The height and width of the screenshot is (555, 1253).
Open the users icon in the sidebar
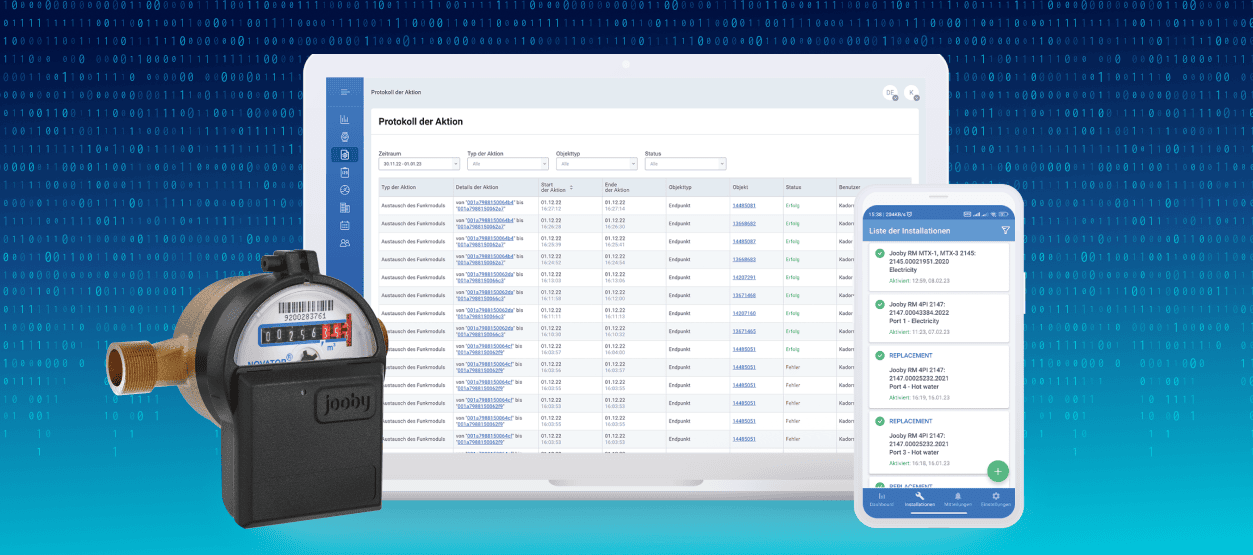[345, 242]
